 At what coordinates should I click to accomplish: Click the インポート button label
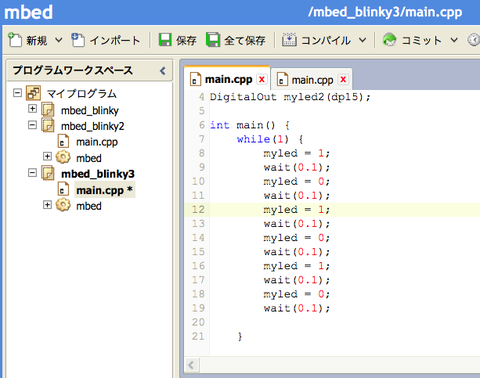pyautogui.click(x=115, y=41)
